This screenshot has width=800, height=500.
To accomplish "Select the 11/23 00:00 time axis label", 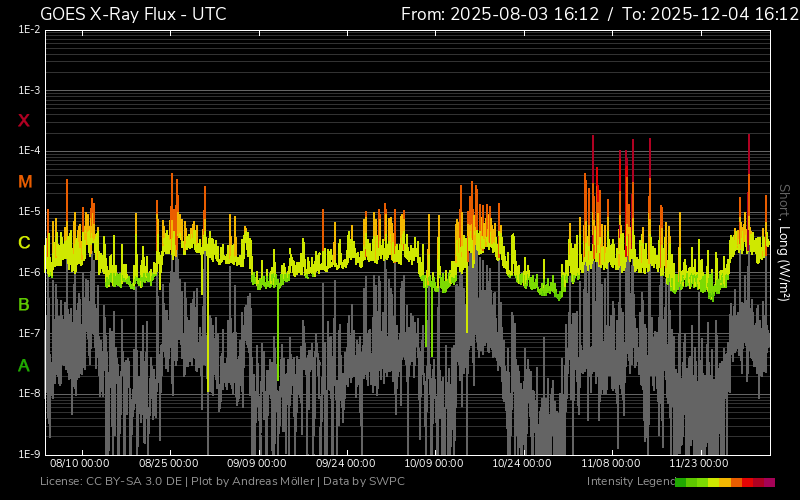I will (699, 464).
